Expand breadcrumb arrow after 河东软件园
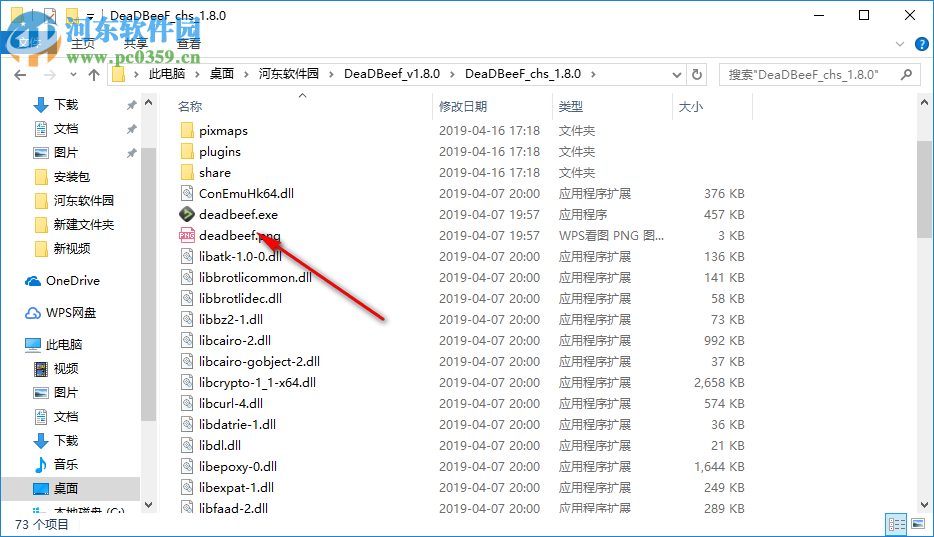This screenshot has height=537, width=934. (331, 74)
